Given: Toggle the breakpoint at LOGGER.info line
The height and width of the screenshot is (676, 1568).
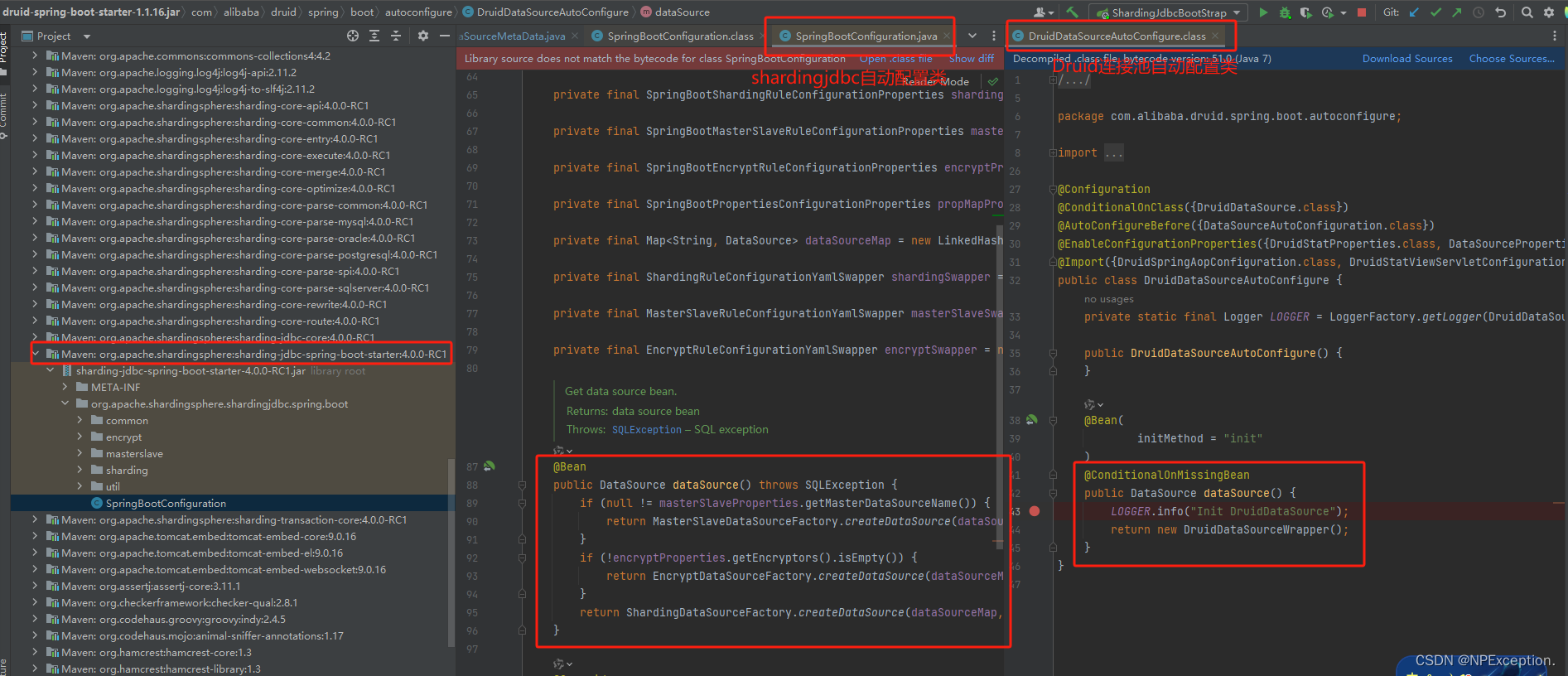Looking at the screenshot, I should point(1035,511).
